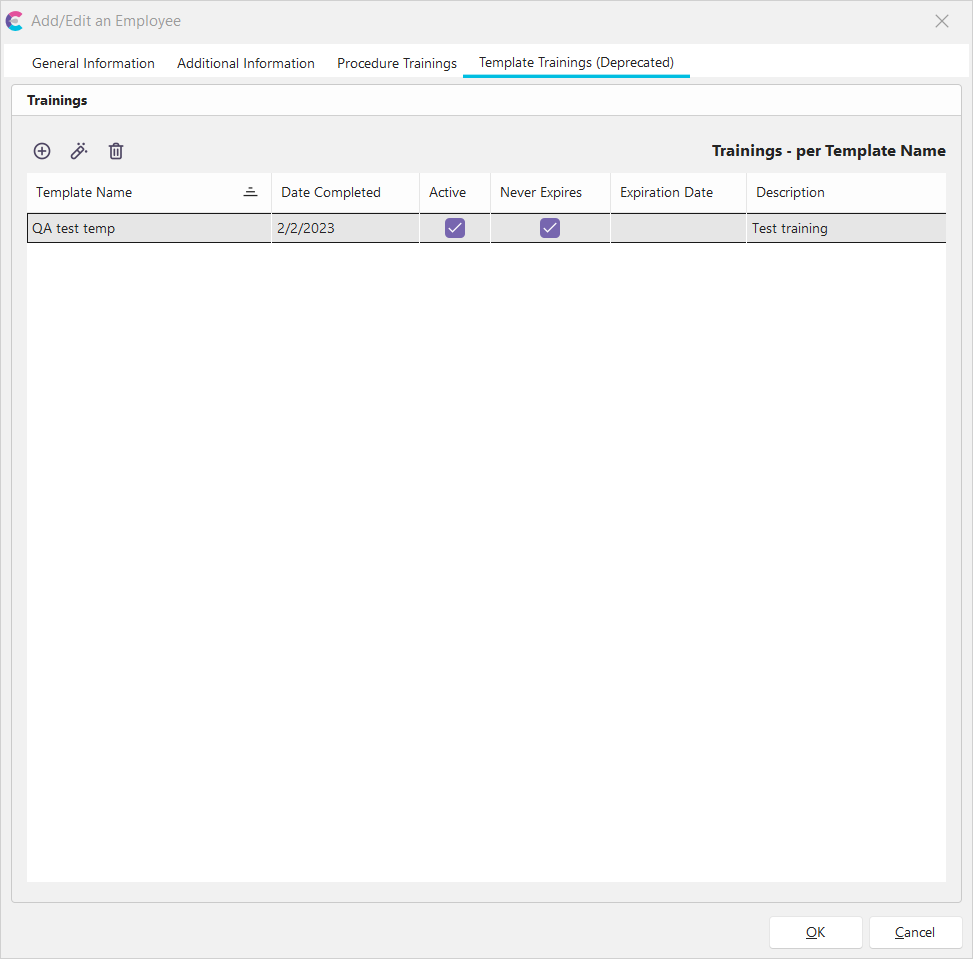Go to the Procedure Trainings tab
973x959 pixels.
[397, 63]
